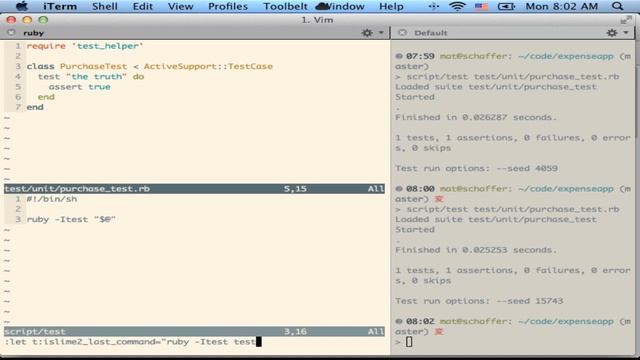Click the window title "1. Vim"

317,20
